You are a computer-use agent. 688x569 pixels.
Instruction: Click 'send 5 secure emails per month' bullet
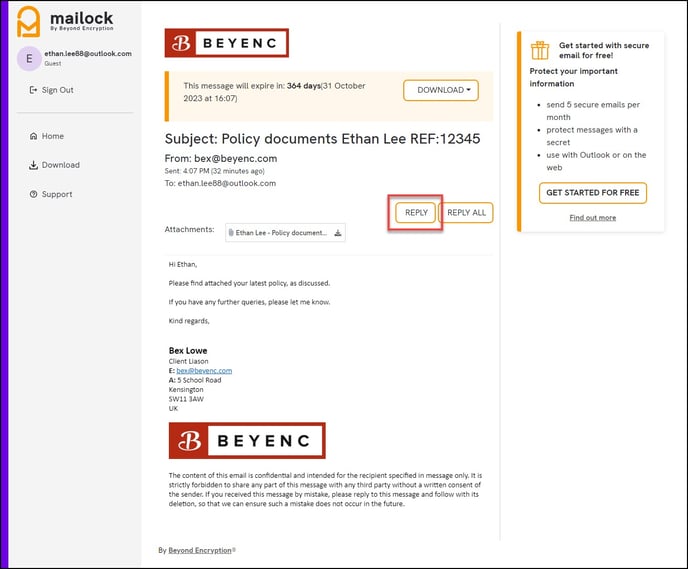click(593, 111)
